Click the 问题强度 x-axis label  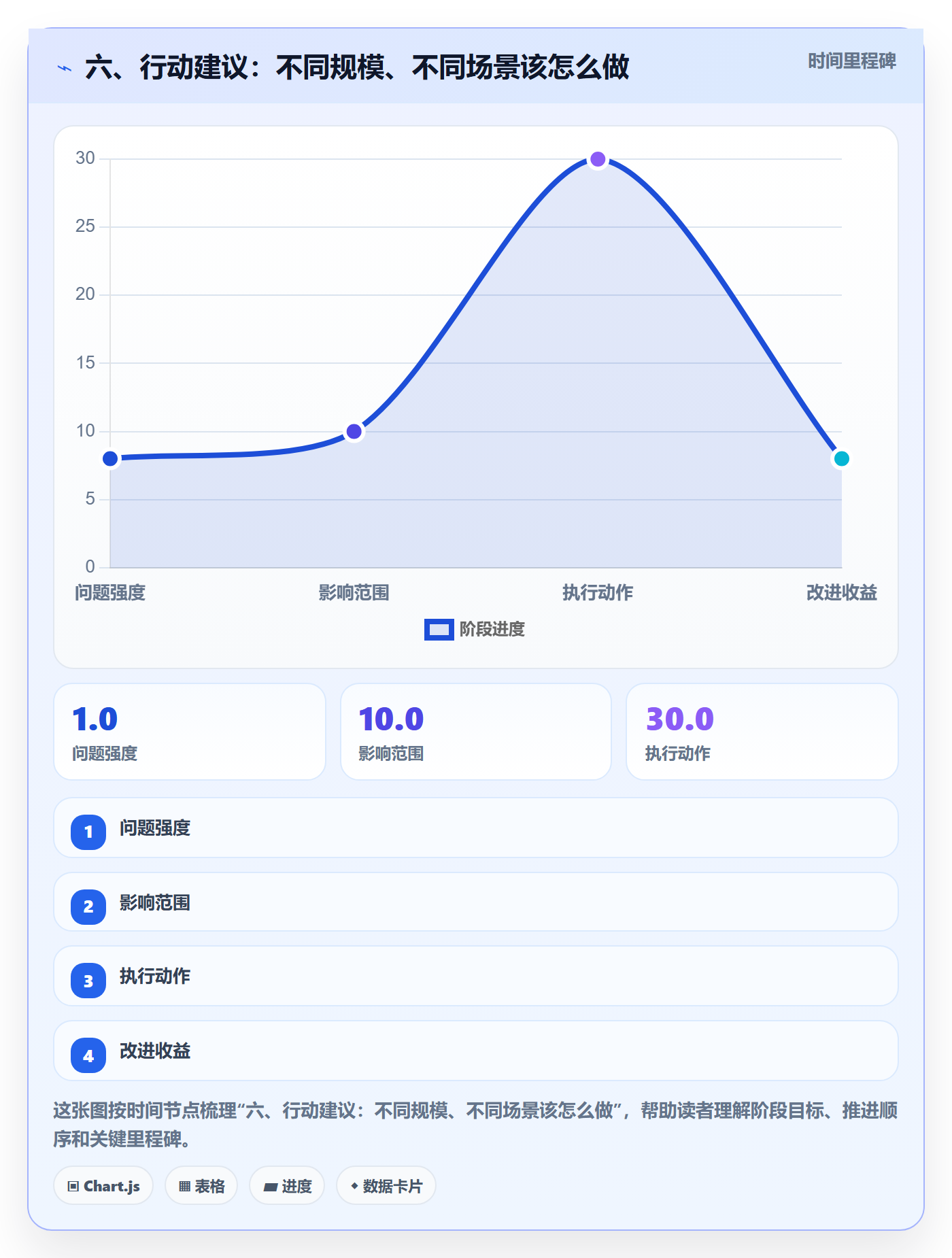pos(110,593)
